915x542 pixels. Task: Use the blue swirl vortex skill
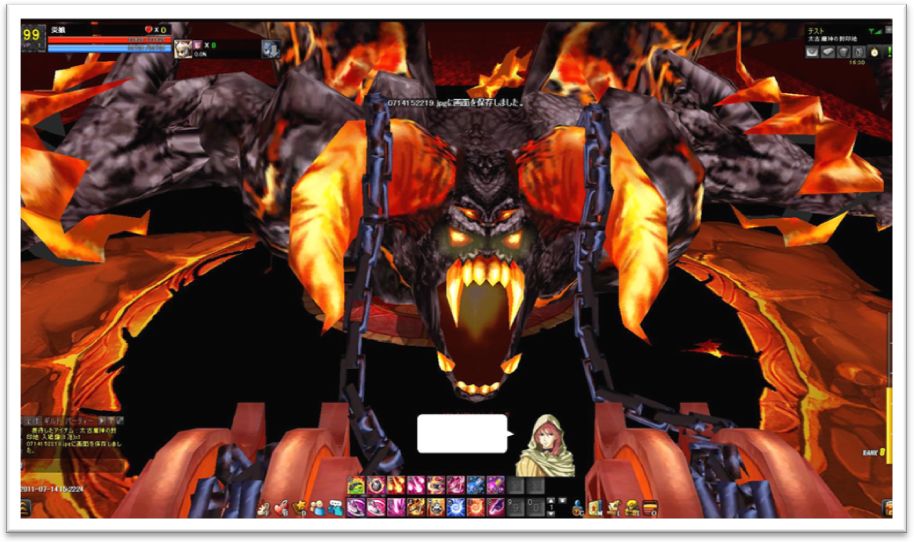455,507
